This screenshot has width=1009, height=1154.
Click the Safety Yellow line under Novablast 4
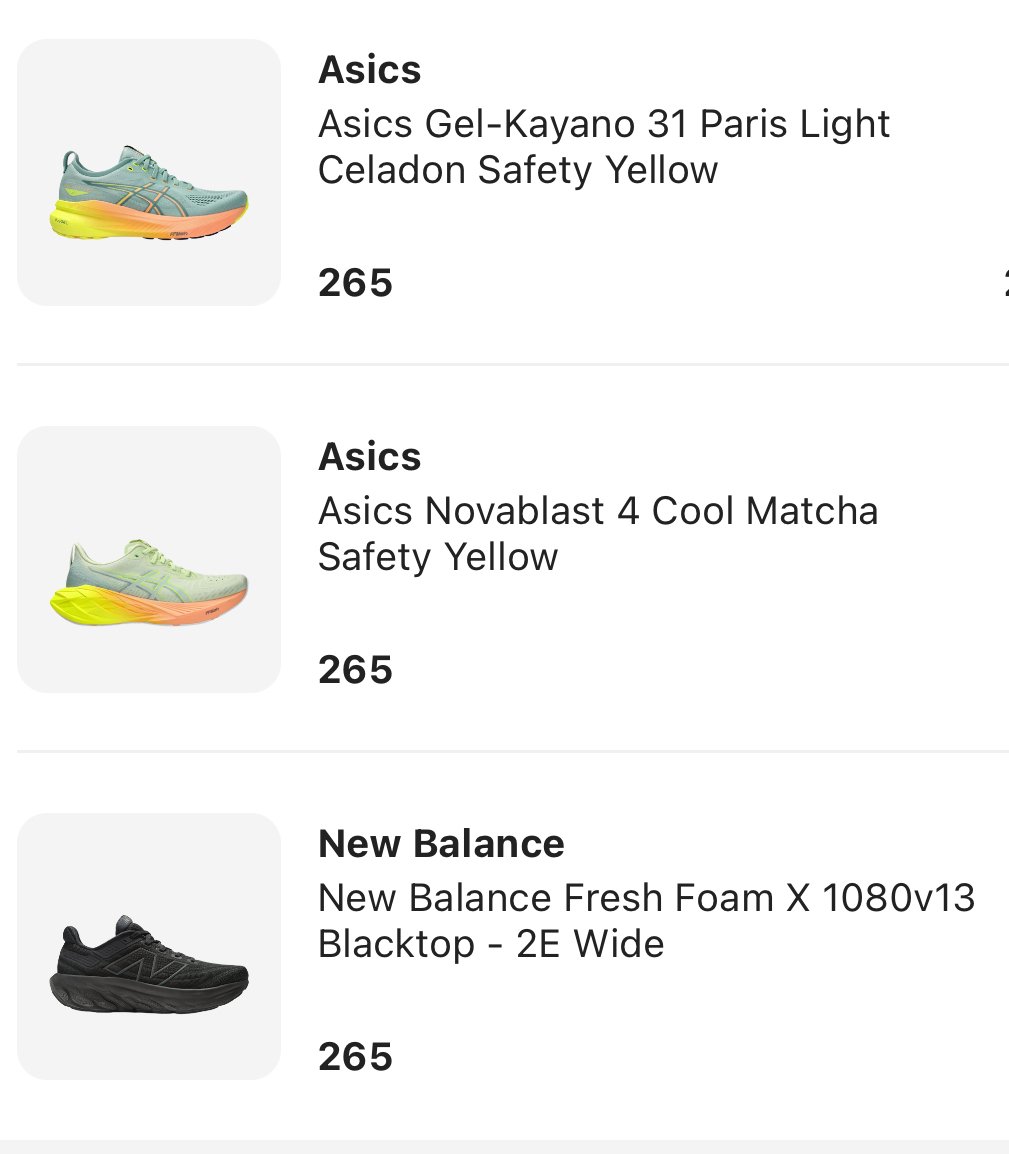[x=438, y=557]
